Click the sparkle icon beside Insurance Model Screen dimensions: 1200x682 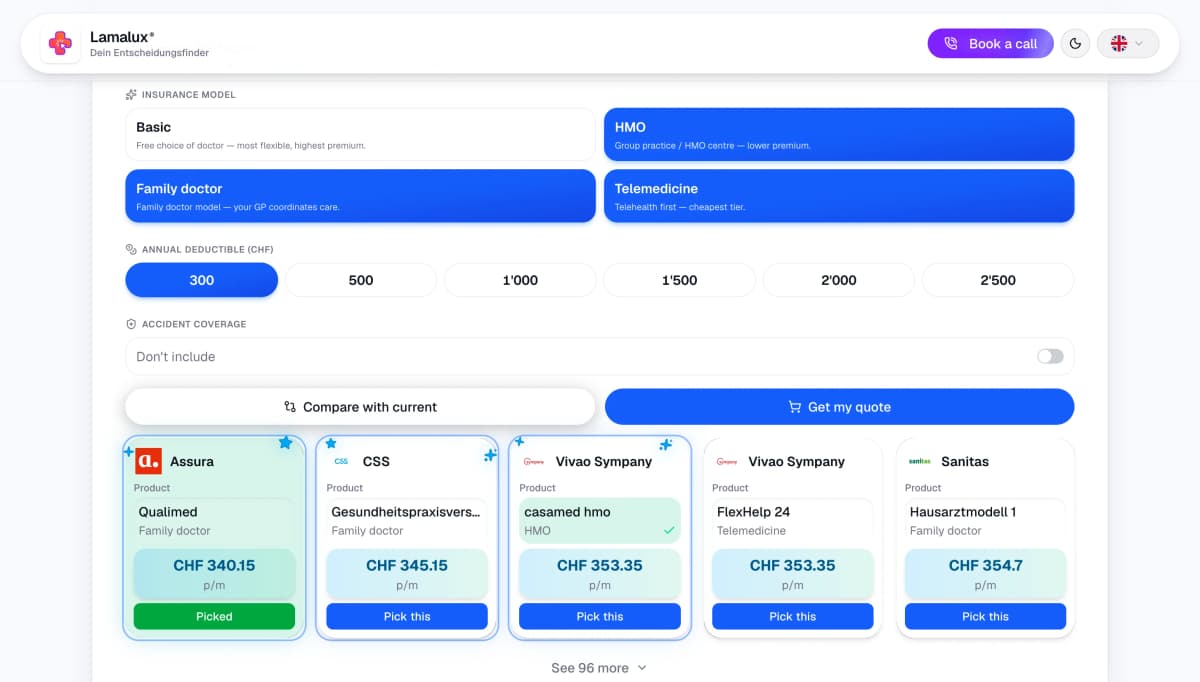(131, 95)
